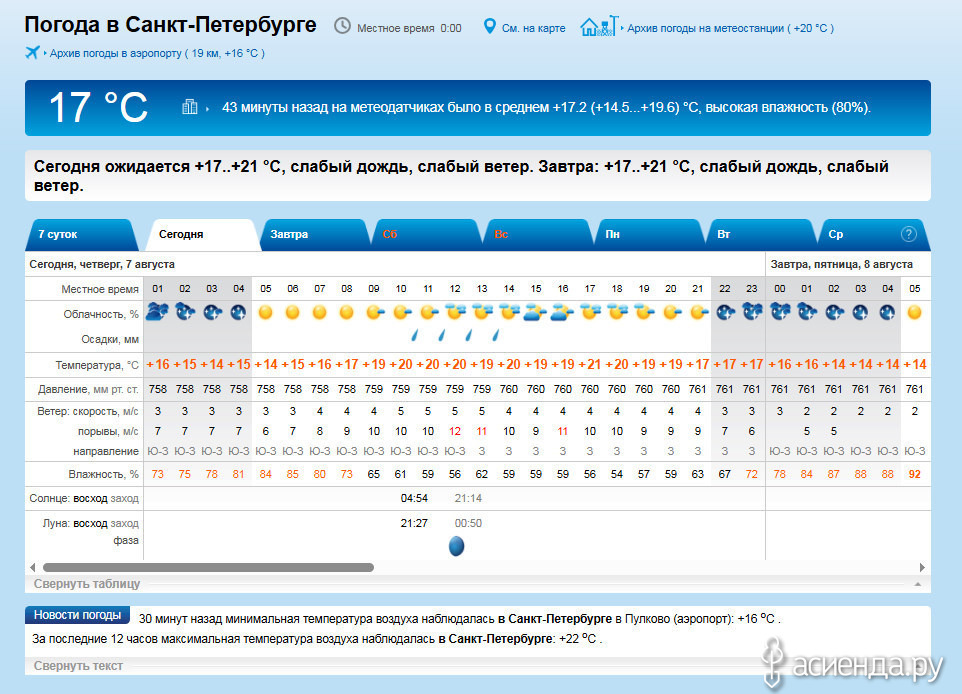
Task: Click the night cloud icon at hour 23
Action: tap(752, 312)
